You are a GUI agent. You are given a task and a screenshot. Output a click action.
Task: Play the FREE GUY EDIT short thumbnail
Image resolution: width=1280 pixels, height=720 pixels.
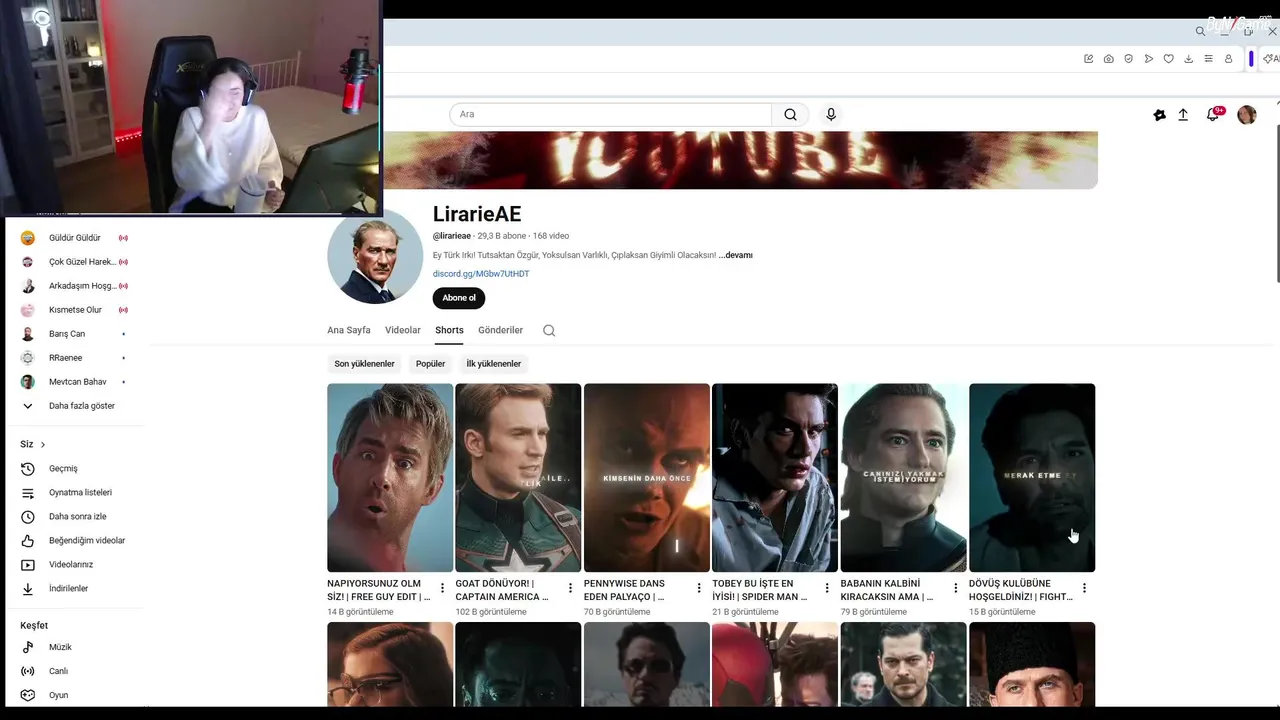coord(390,478)
